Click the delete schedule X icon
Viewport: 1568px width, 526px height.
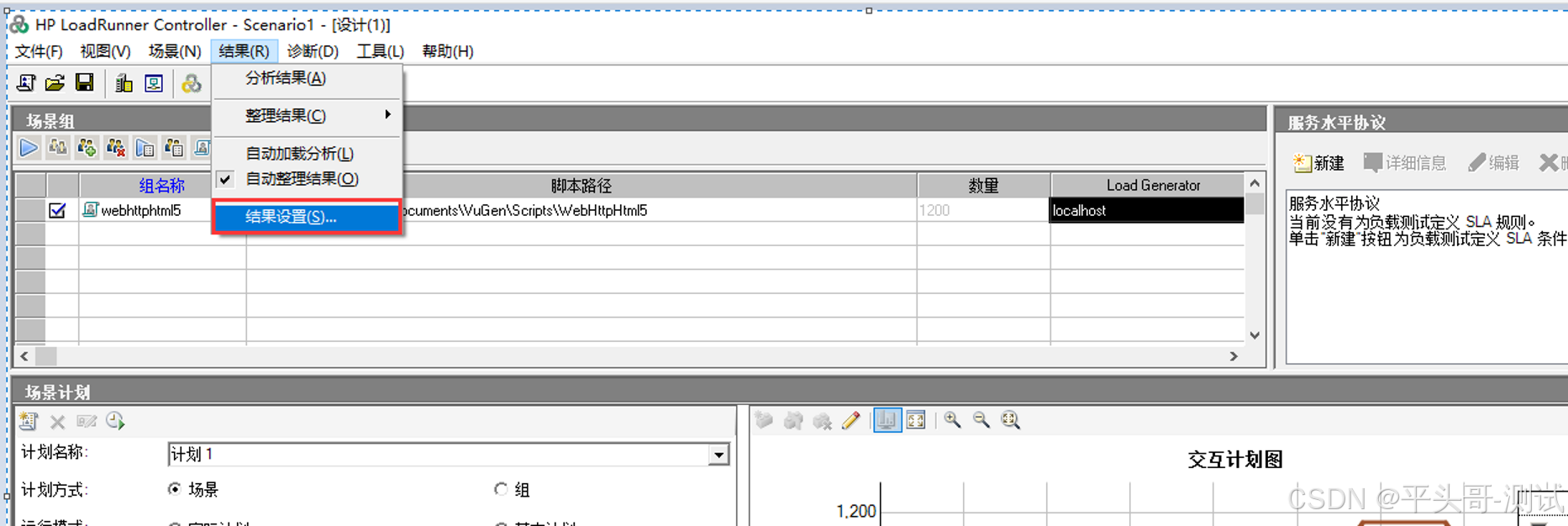[57, 422]
